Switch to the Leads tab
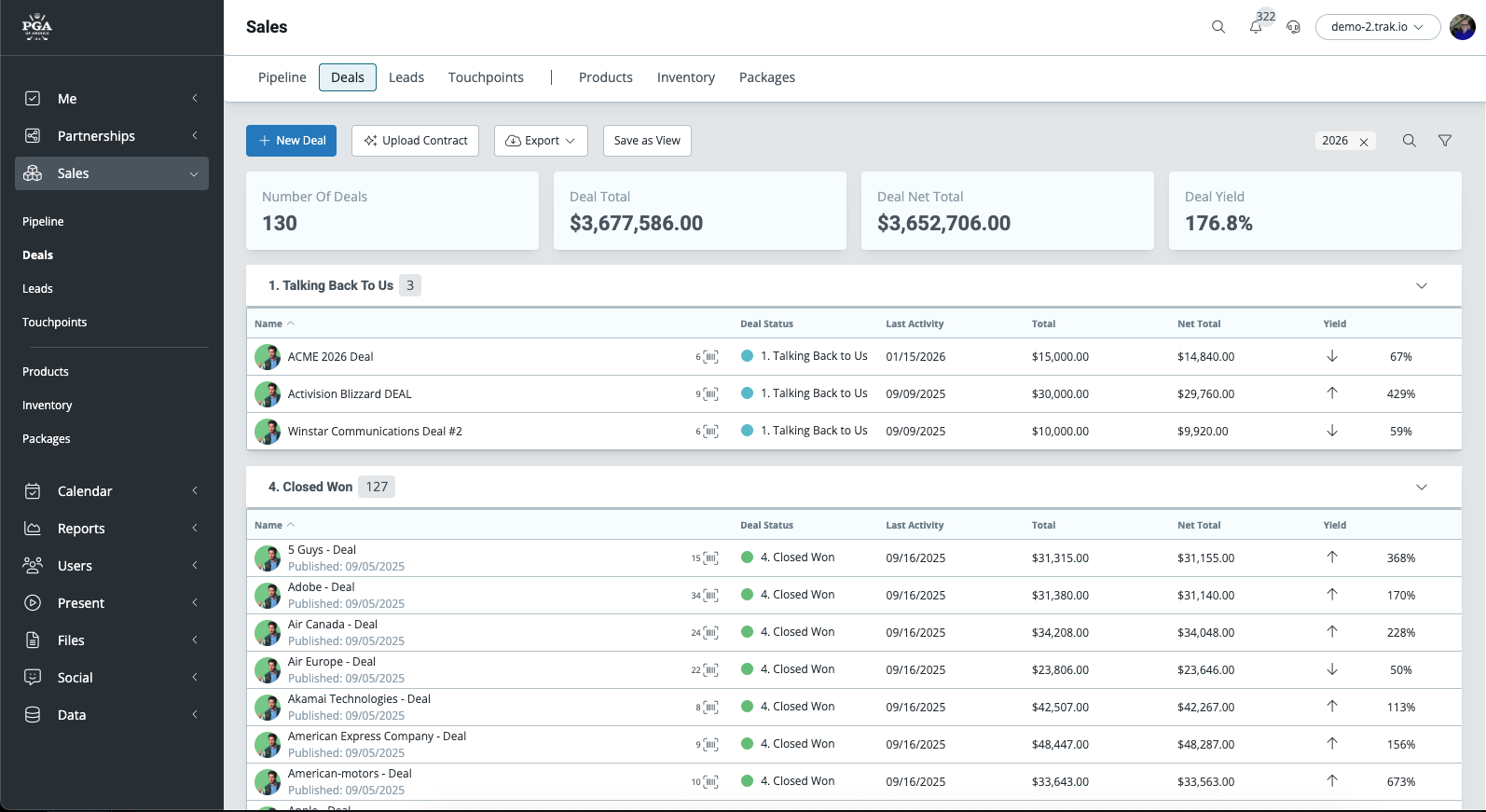This screenshot has height=812, width=1486. tap(406, 77)
